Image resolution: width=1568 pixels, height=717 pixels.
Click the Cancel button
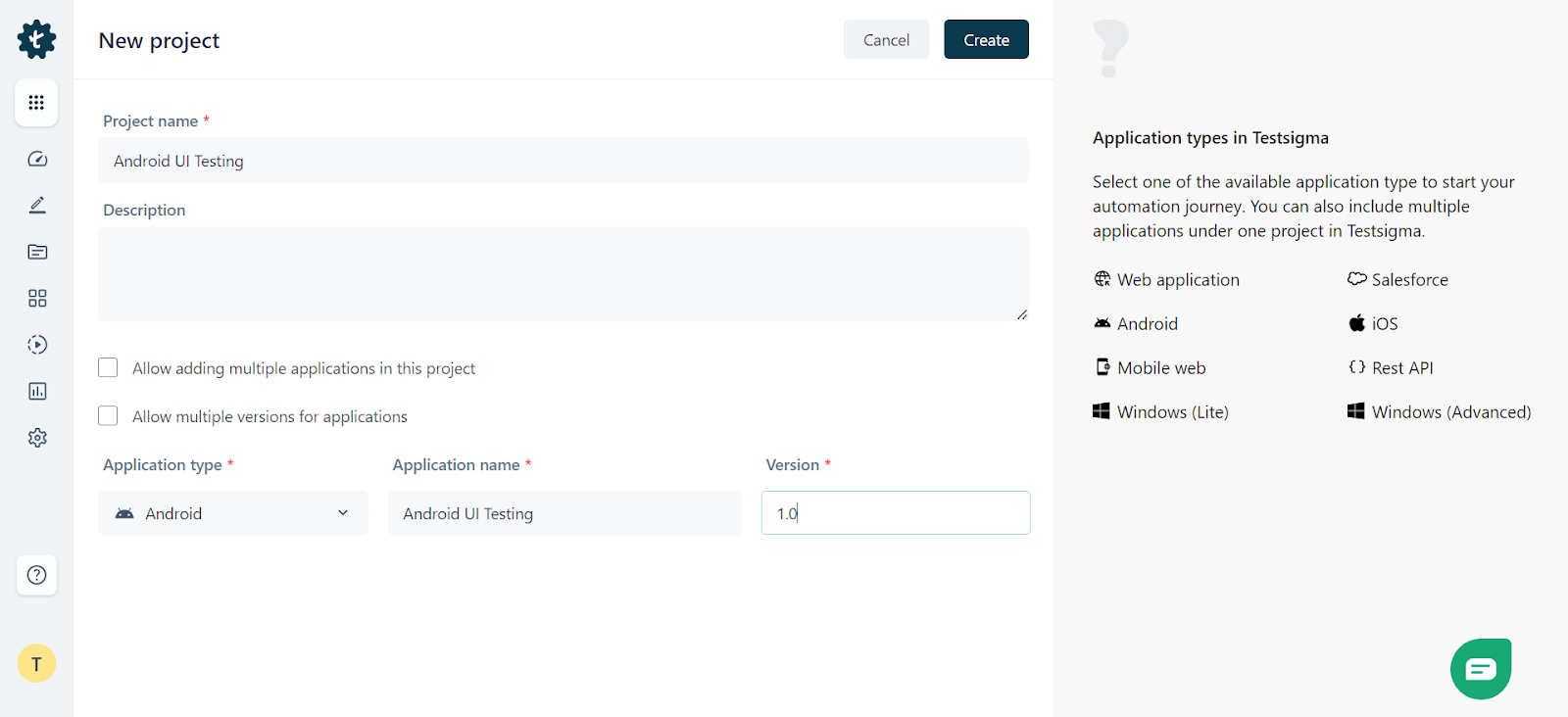coord(886,39)
